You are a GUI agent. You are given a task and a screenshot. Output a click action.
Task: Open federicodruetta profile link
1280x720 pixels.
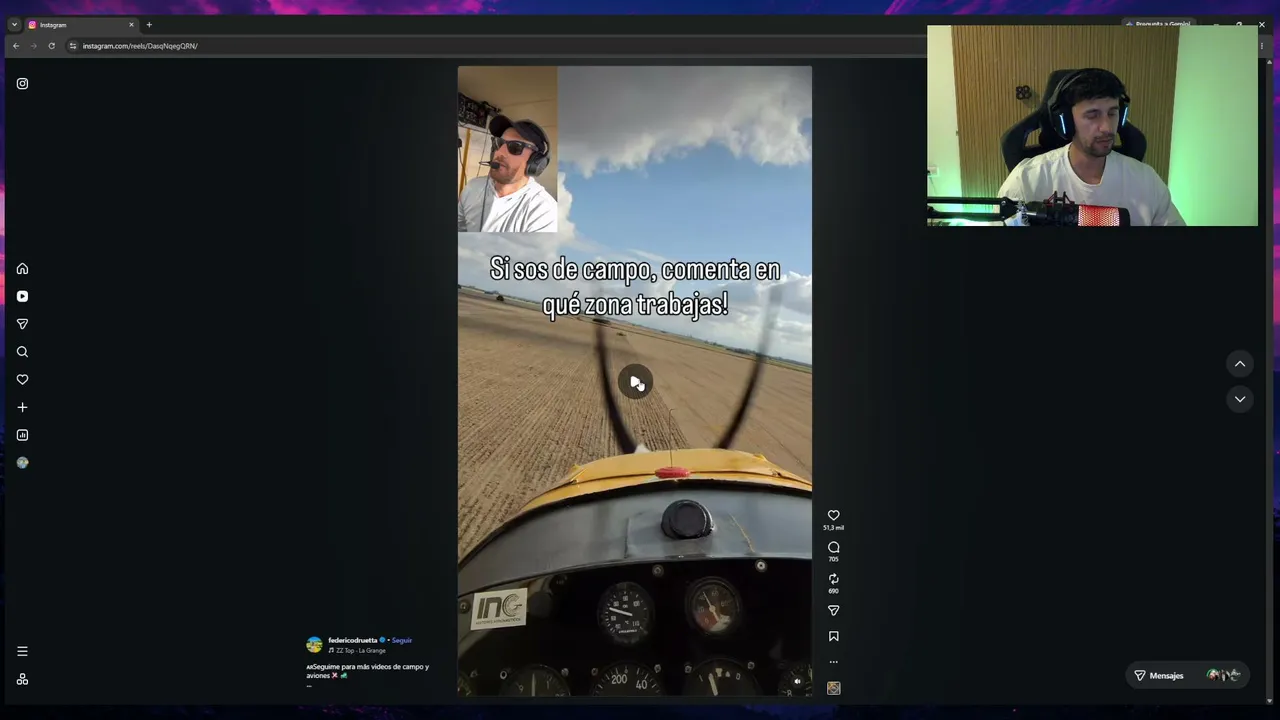pyautogui.click(x=353, y=640)
